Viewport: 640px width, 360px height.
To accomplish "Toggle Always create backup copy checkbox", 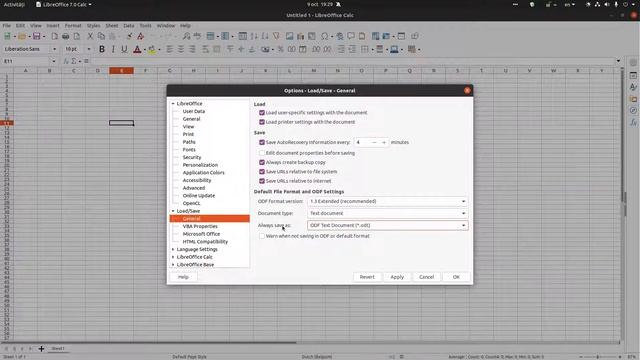I will click(262, 162).
